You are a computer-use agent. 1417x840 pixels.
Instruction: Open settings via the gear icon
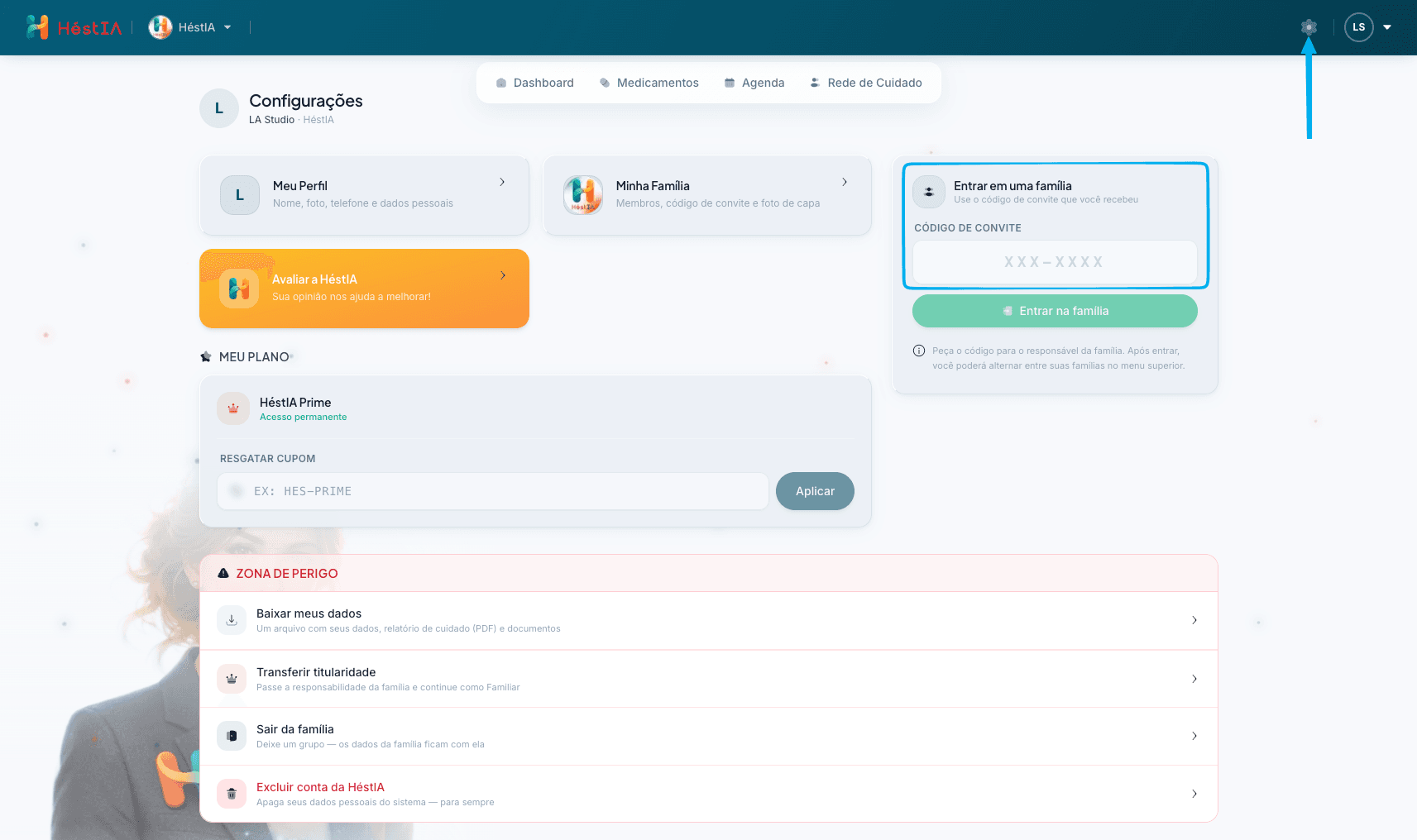[1309, 27]
